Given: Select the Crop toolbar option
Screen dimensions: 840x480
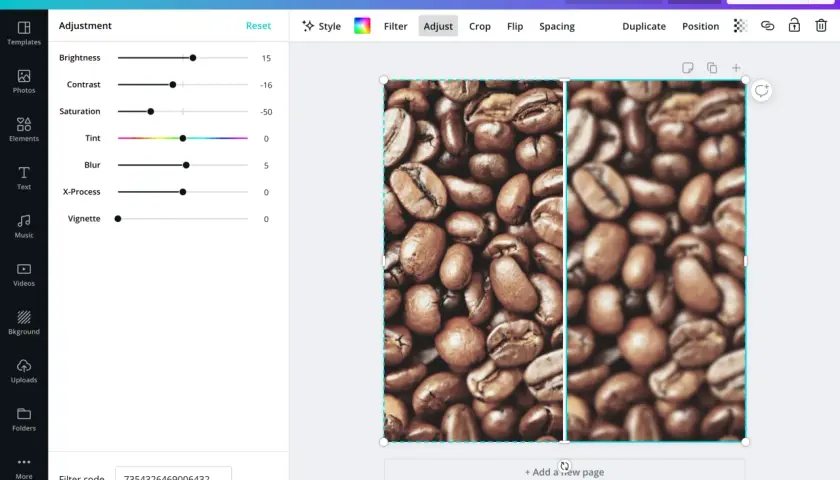Looking at the screenshot, I should [x=479, y=26].
